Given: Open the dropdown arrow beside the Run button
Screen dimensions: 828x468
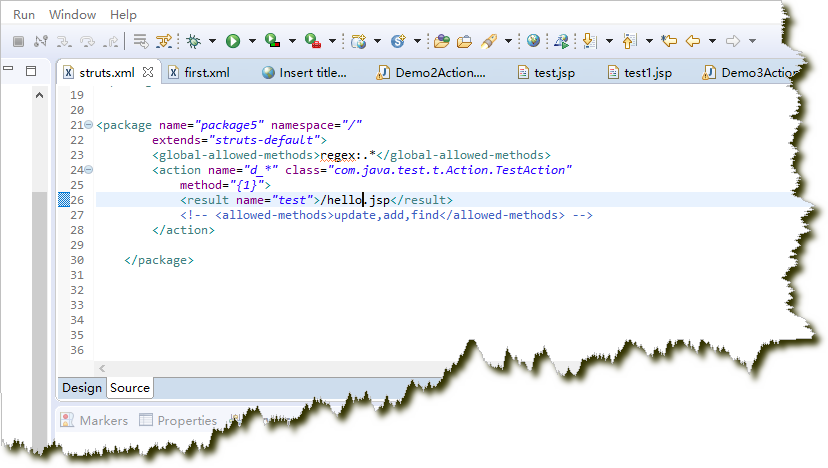Looking at the screenshot, I should [251, 41].
